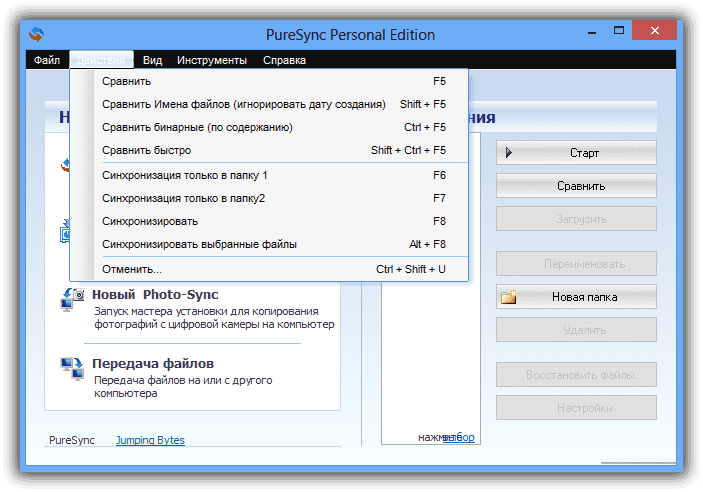
Task: Click the New Photo-Sync camera icon
Action: [73, 297]
